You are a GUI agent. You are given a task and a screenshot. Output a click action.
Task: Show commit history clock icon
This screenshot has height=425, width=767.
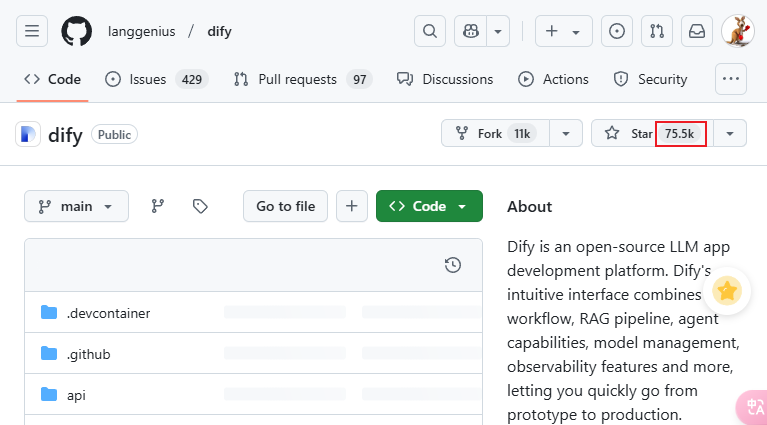click(x=453, y=265)
